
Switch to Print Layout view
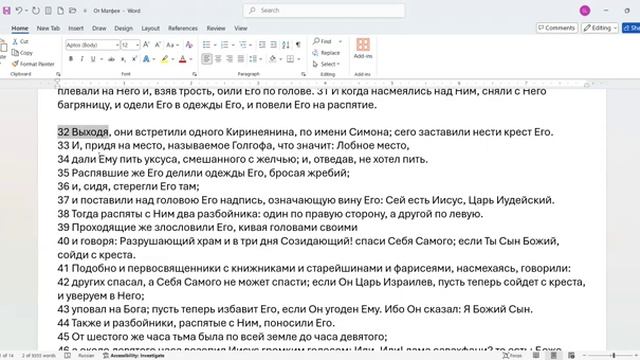553,356
